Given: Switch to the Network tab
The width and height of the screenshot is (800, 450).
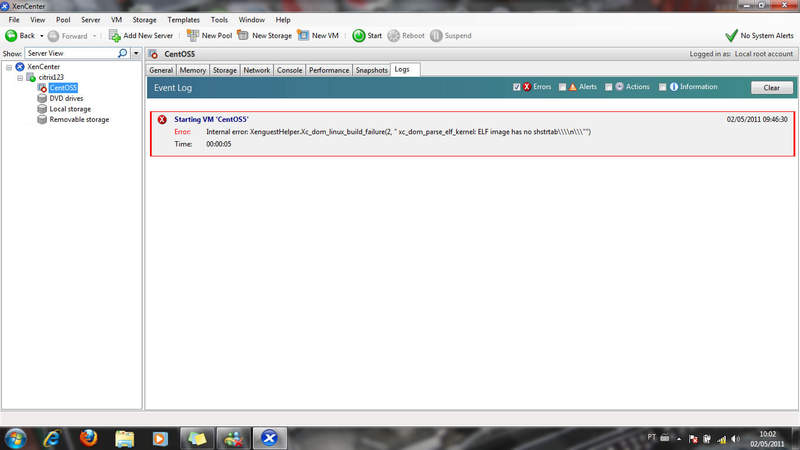Looking at the screenshot, I should (257, 70).
